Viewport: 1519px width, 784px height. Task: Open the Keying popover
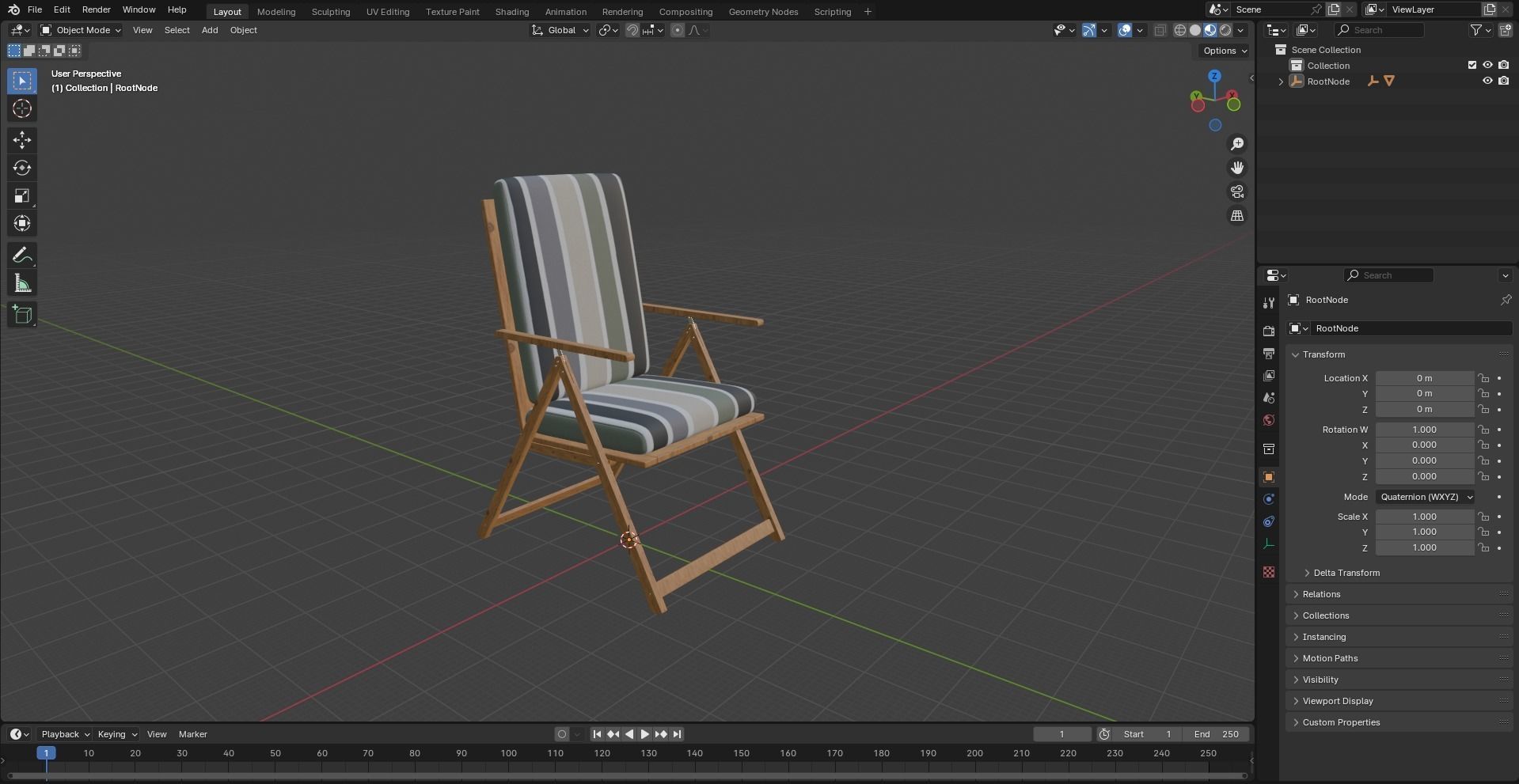tap(117, 734)
